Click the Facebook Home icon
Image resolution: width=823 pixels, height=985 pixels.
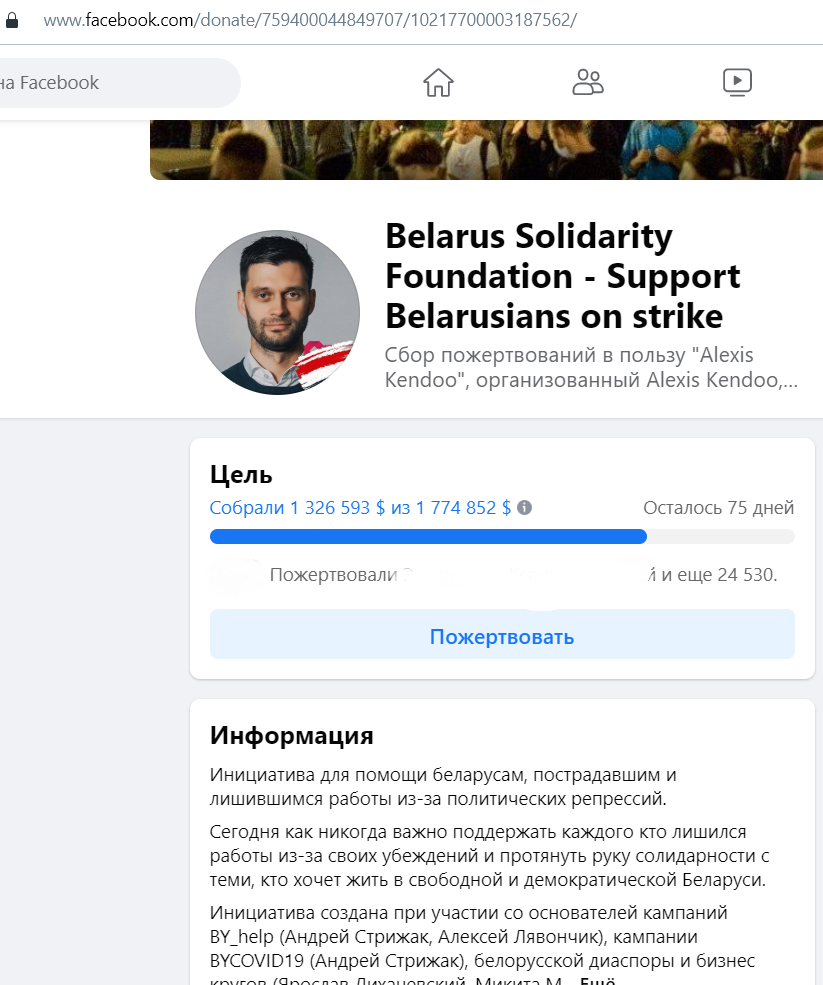click(x=438, y=82)
